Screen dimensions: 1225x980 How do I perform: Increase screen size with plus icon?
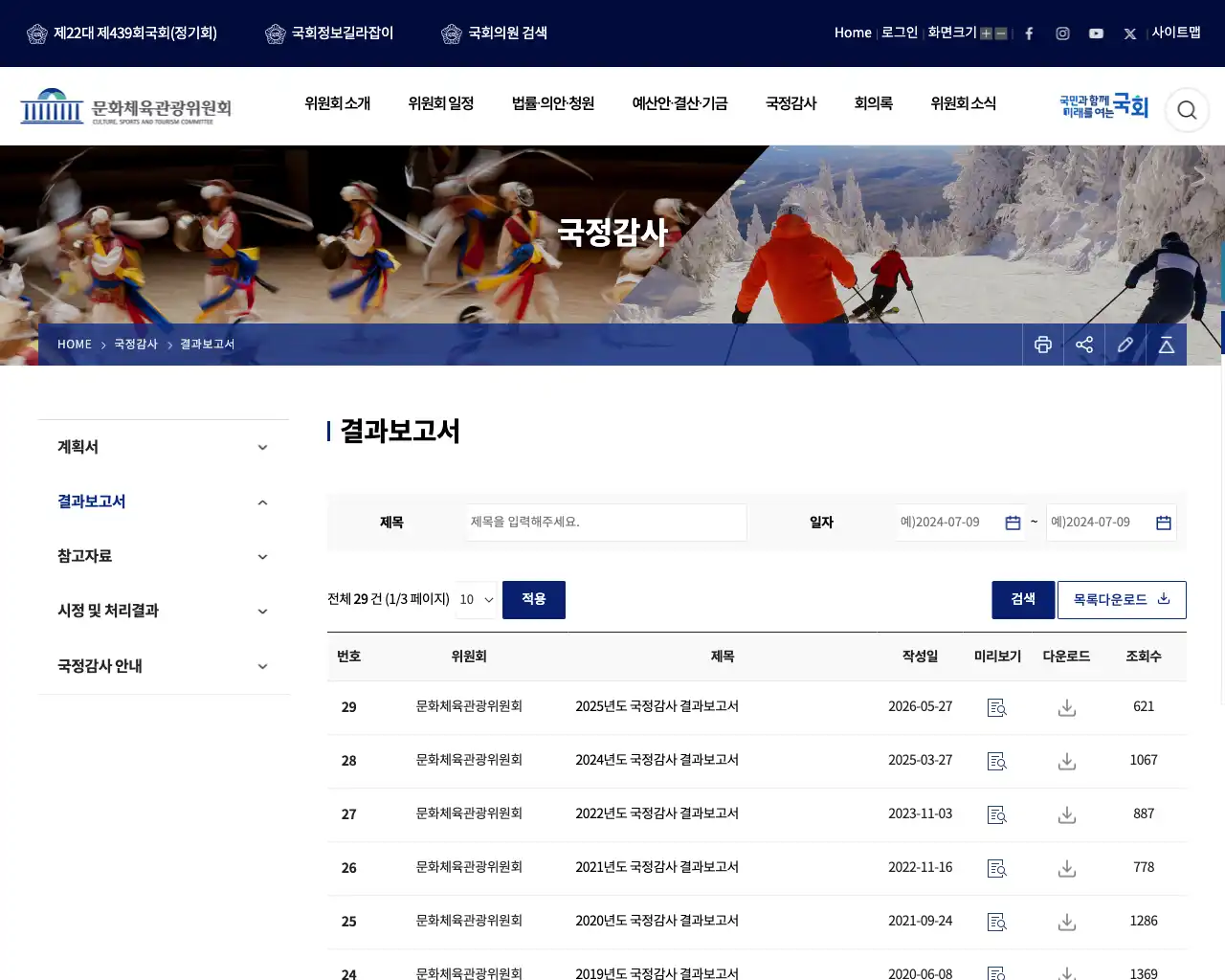[x=986, y=33]
